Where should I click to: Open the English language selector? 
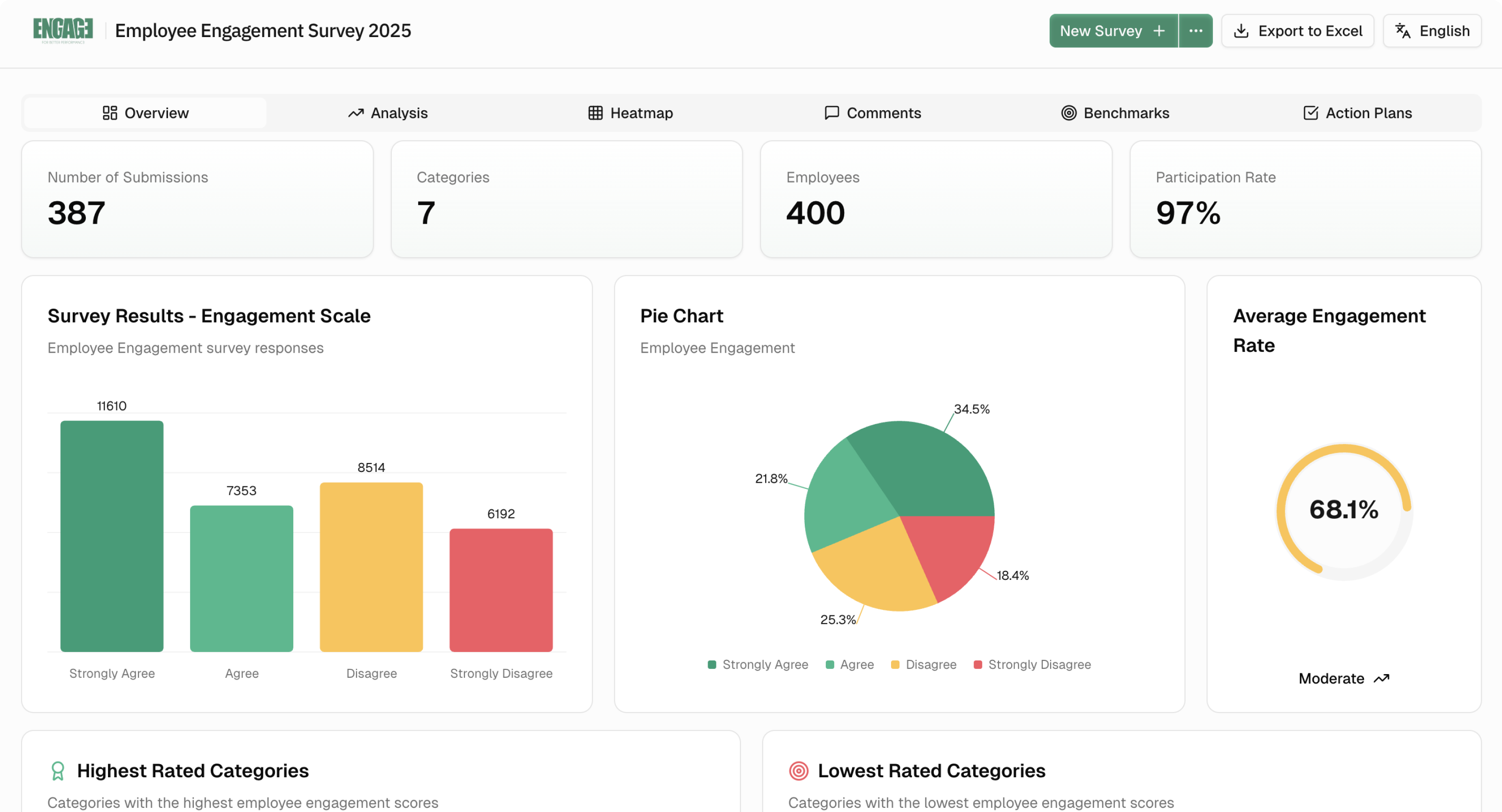[1432, 31]
